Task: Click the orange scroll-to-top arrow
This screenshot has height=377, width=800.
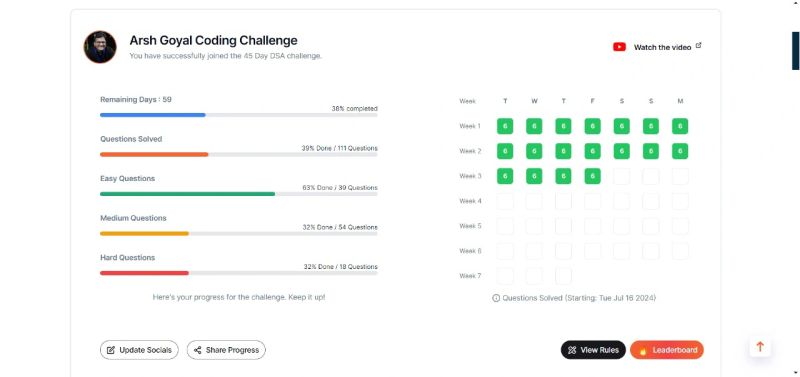Action: coord(760,347)
